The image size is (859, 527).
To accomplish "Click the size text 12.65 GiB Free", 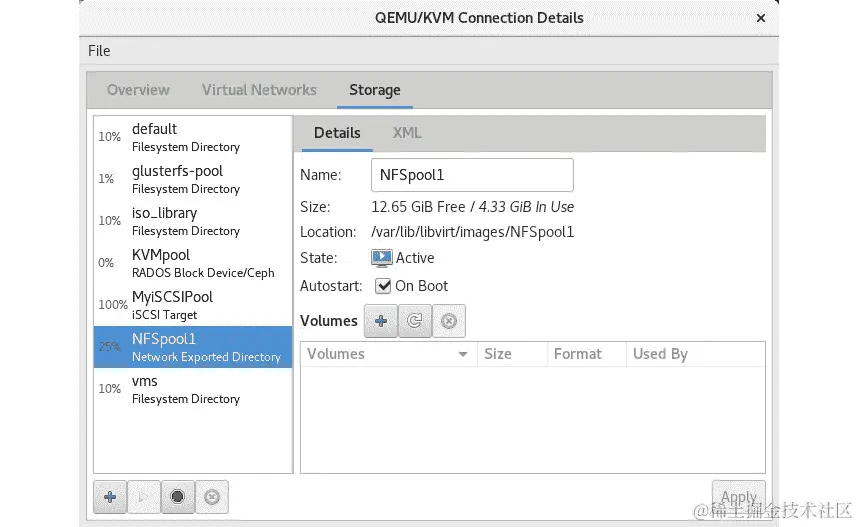I will 418,207.
